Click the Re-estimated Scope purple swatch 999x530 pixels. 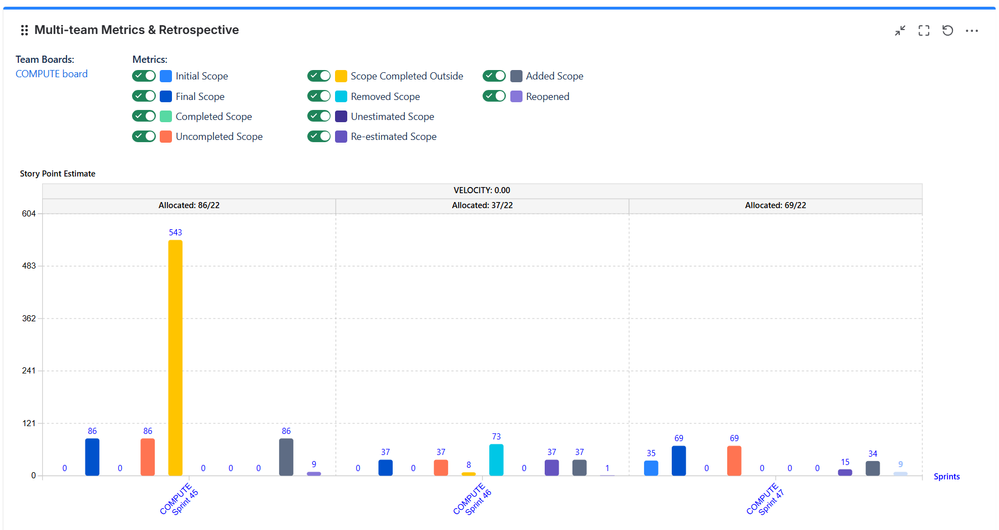pyautogui.click(x=341, y=136)
